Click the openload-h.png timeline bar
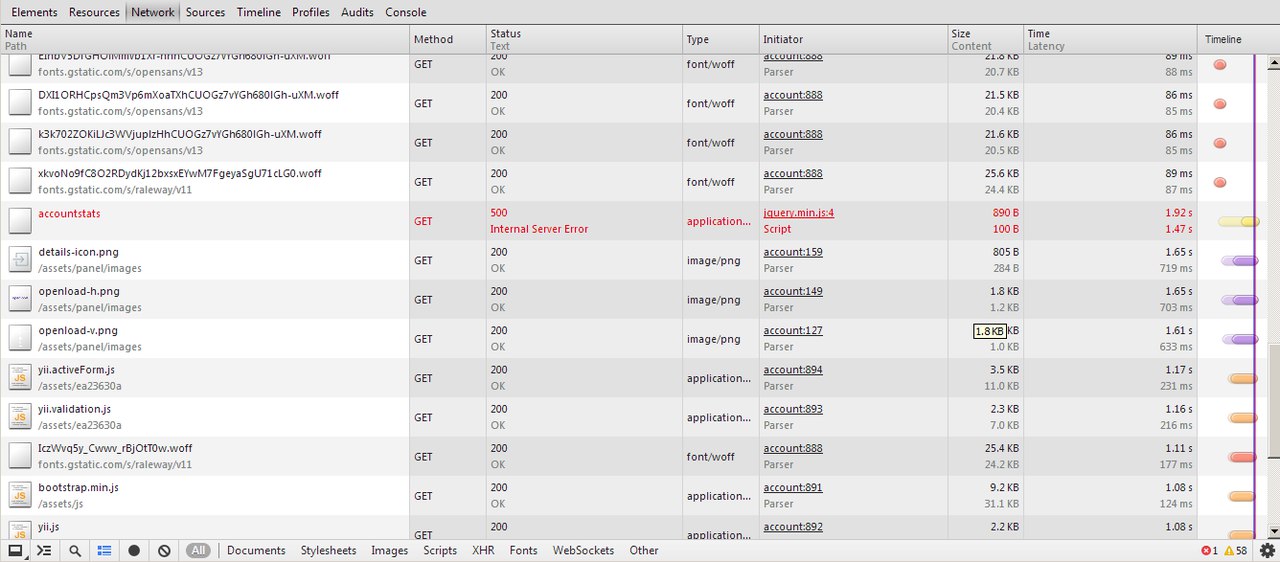This screenshot has height=562, width=1280. click(x=1241, y=300)
